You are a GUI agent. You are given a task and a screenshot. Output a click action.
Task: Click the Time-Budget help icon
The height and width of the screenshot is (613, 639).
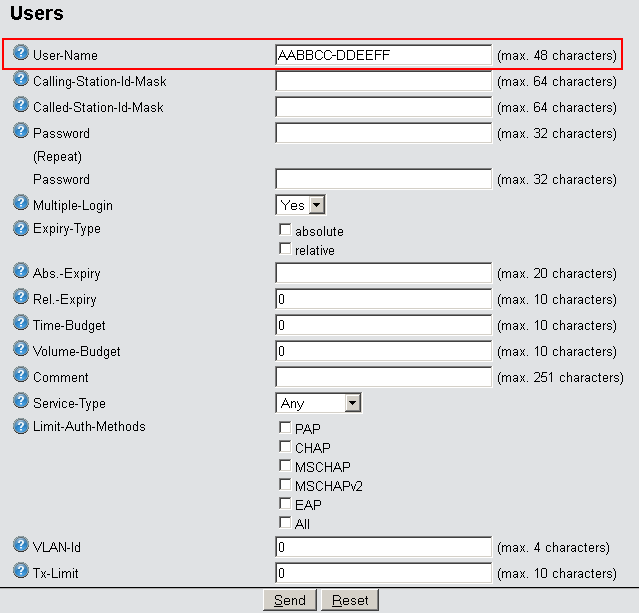[x=21, y=323]
